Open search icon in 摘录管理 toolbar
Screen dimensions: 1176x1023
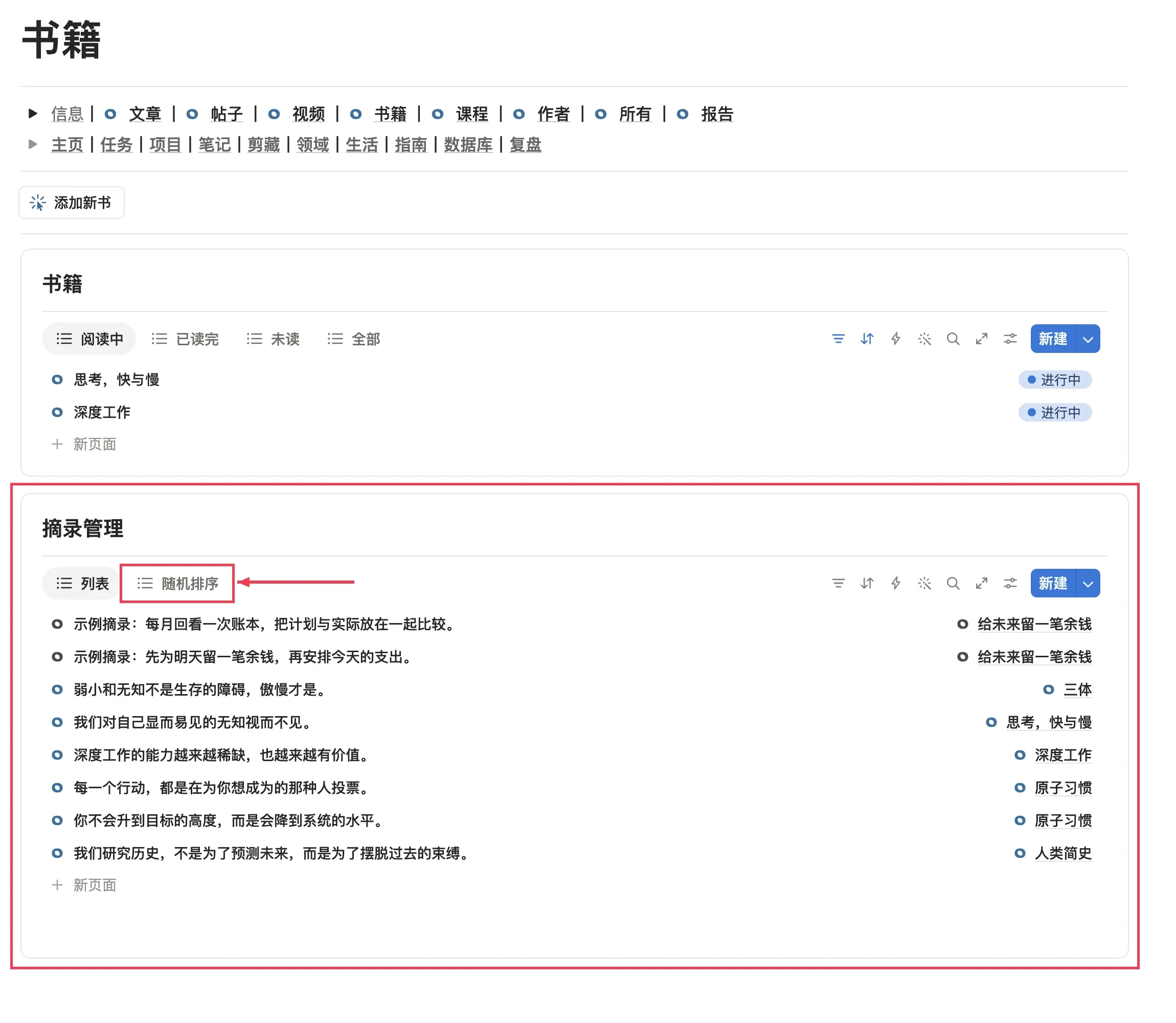tap(953, 583)
